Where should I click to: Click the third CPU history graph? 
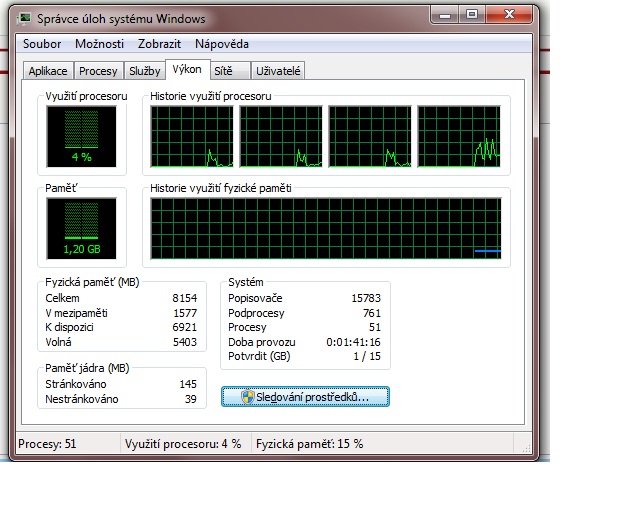point(370,136)
